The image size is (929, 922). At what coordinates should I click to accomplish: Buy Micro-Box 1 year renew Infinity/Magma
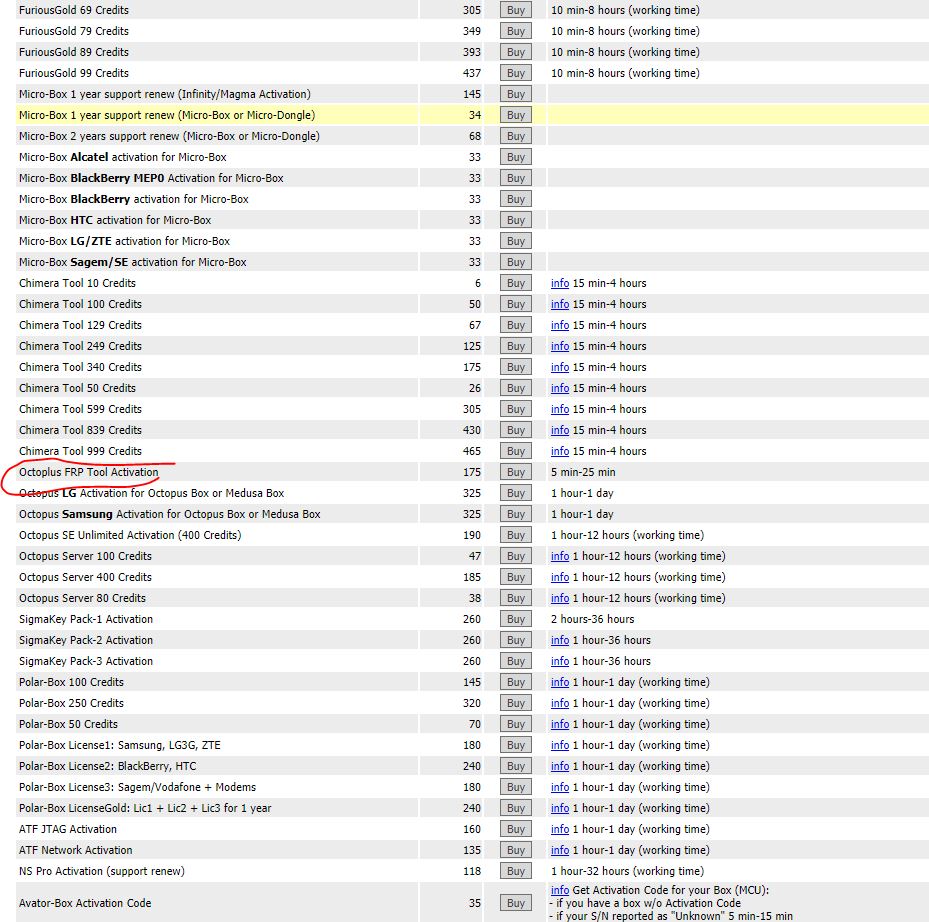pyautogui.click(x=515, y=94)
